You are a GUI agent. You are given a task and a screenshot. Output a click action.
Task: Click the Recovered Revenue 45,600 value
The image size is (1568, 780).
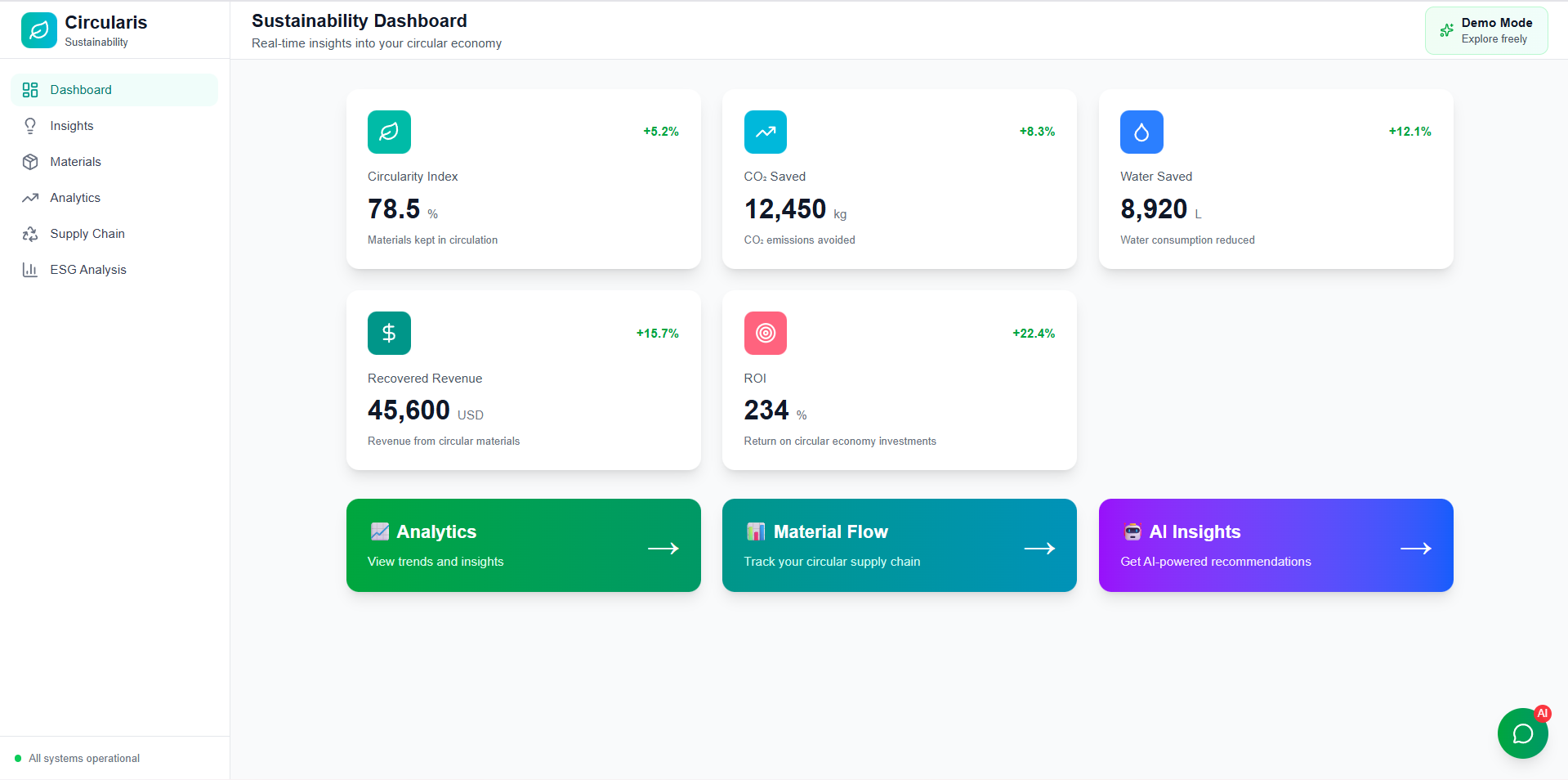pos(409,410)
